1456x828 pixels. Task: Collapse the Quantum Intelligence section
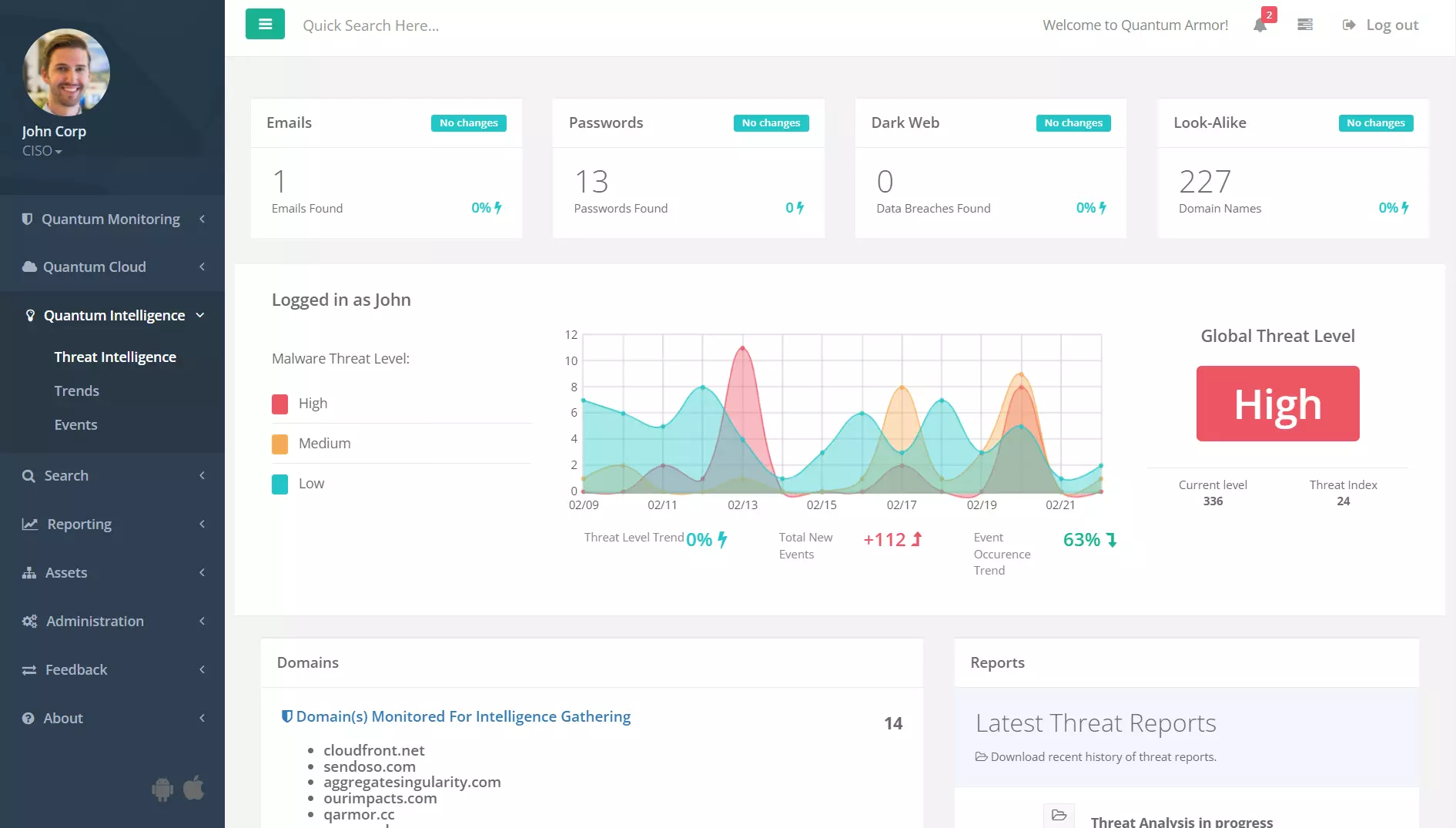(x=114, y=316)
